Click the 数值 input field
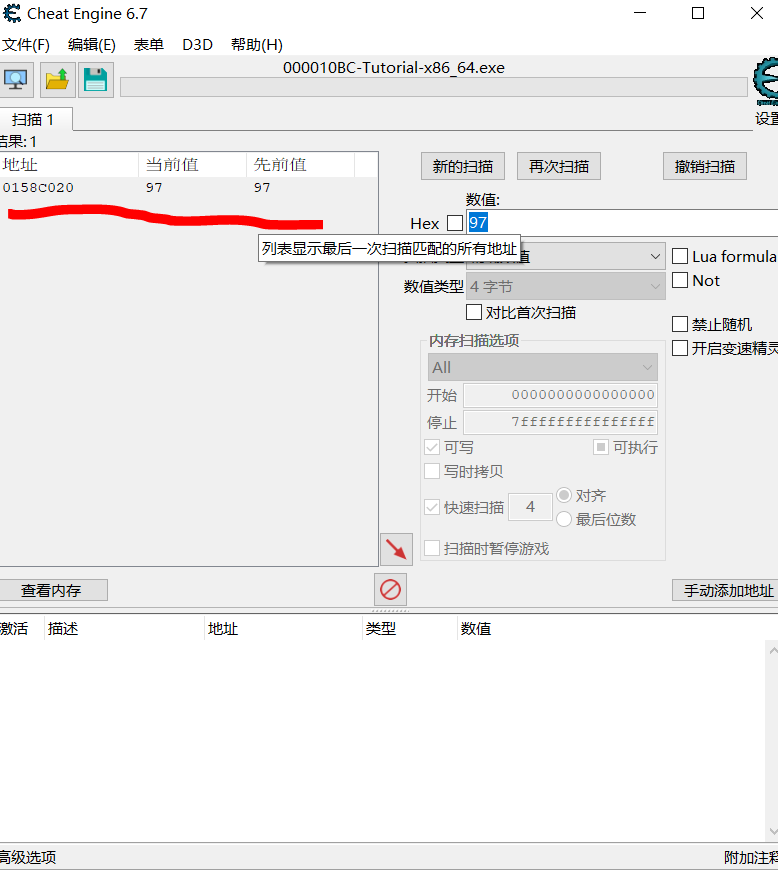 coord(620,223)
